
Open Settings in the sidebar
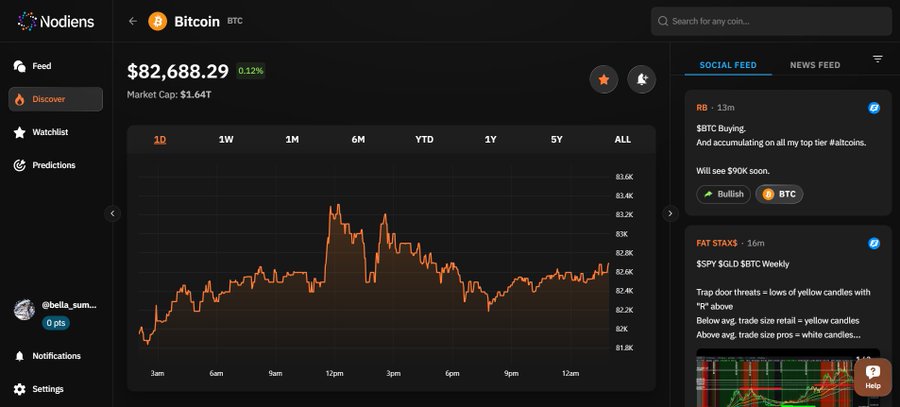pyautogui.click(x=56, y=389)
